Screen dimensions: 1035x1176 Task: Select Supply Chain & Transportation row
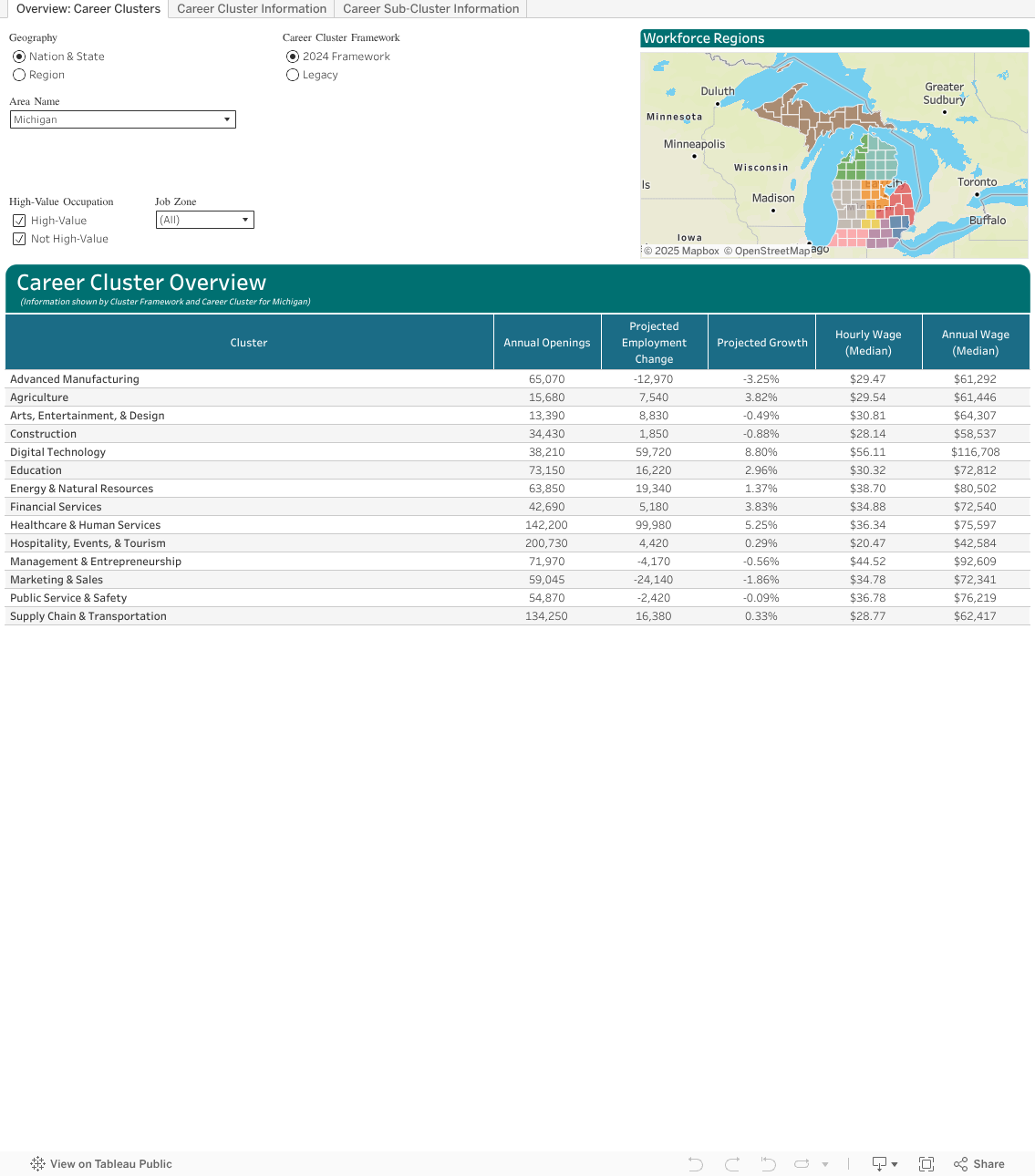pyautogui.click(x=517, y=616)
